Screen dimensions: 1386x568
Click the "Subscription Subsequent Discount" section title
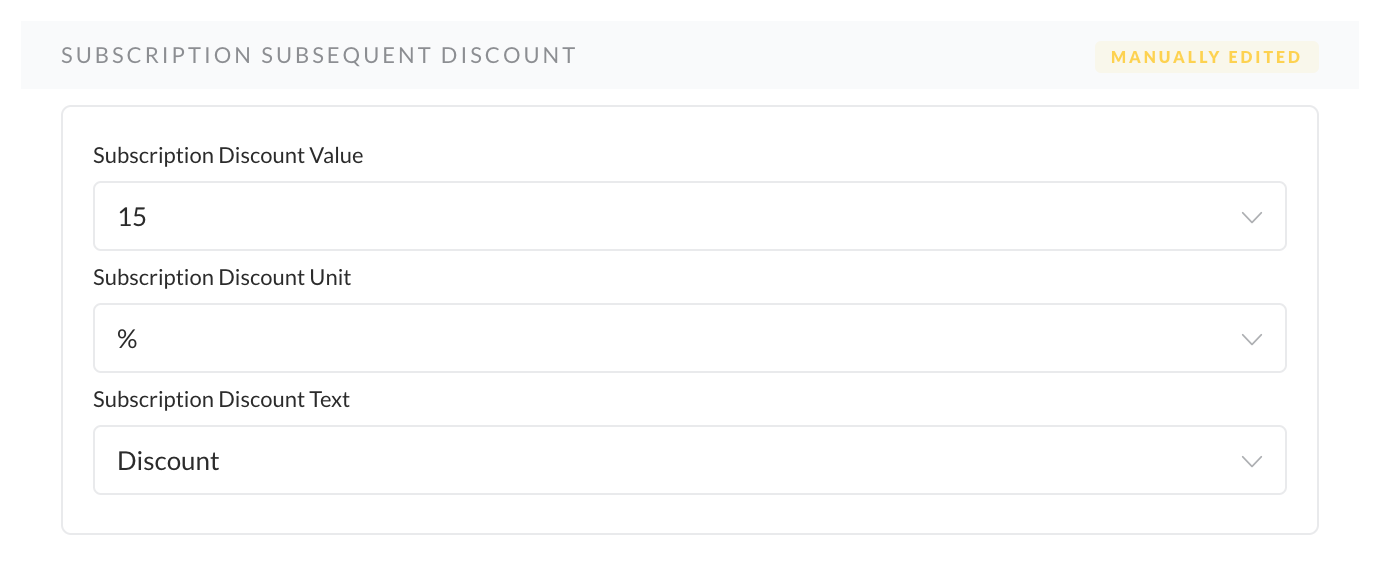318,56
